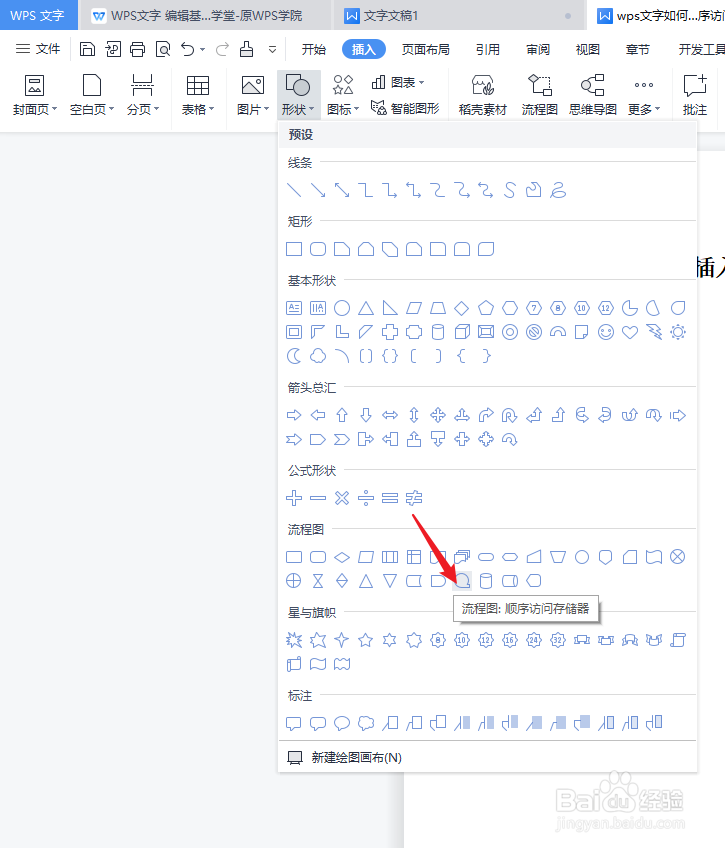Select the sequential access storage flowchart shape

(462, 581)
